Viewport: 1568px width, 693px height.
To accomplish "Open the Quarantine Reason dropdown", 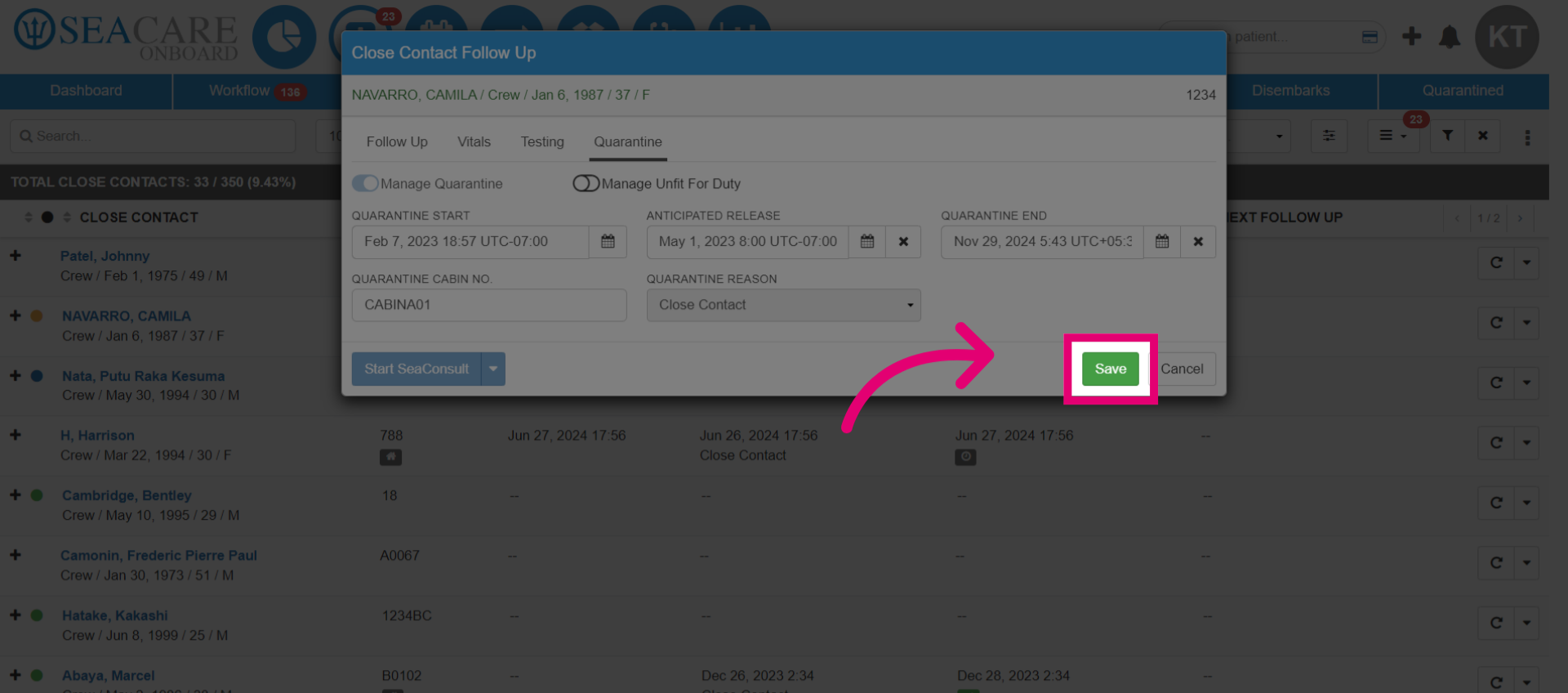I will tap(784, 305).
